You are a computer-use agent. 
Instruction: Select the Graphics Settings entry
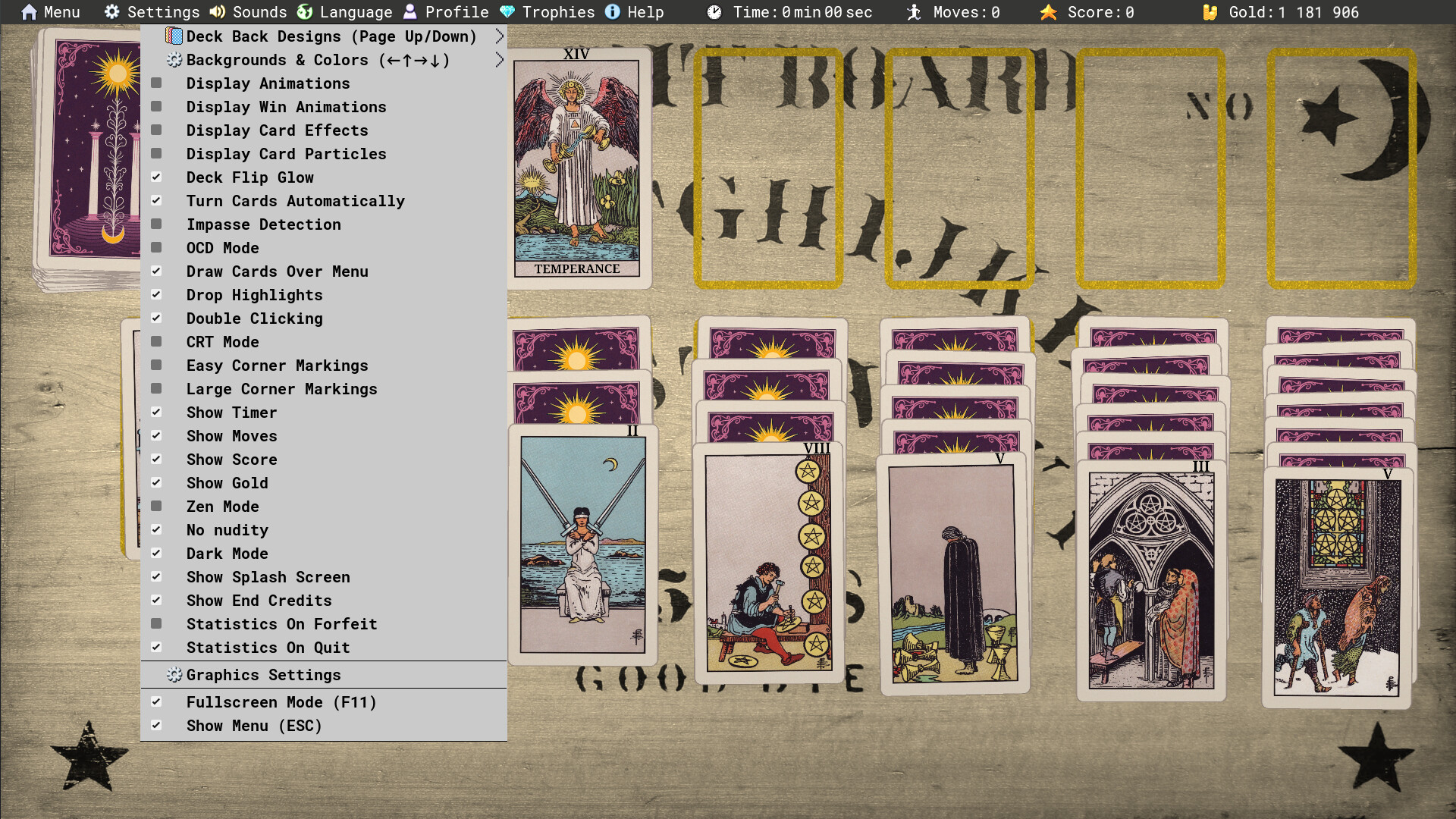click(x=264, y=675)
